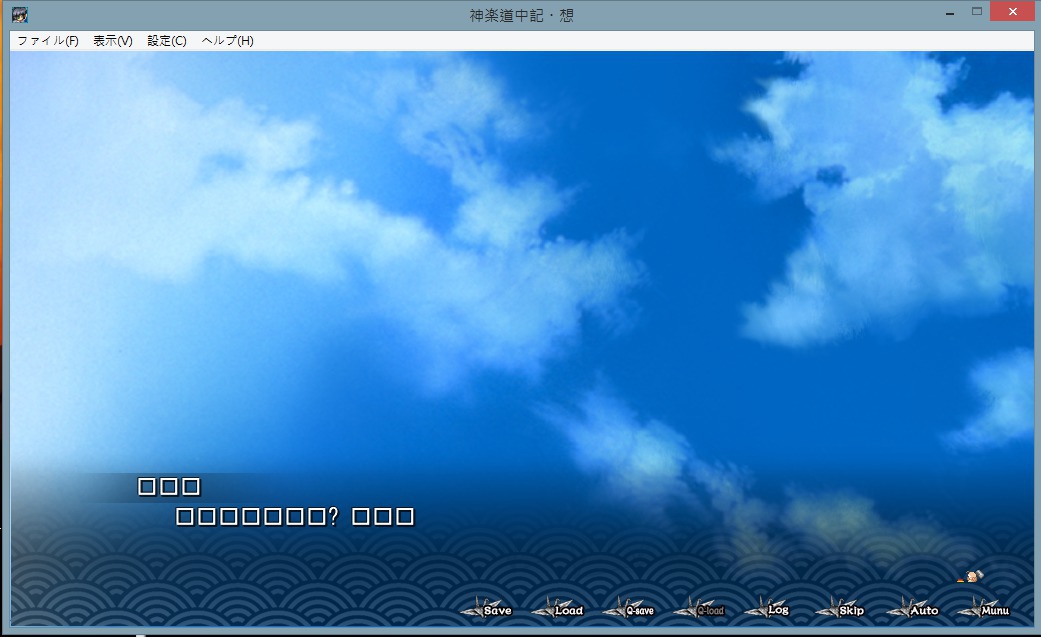Click the speaker name box

click(169, 486)
